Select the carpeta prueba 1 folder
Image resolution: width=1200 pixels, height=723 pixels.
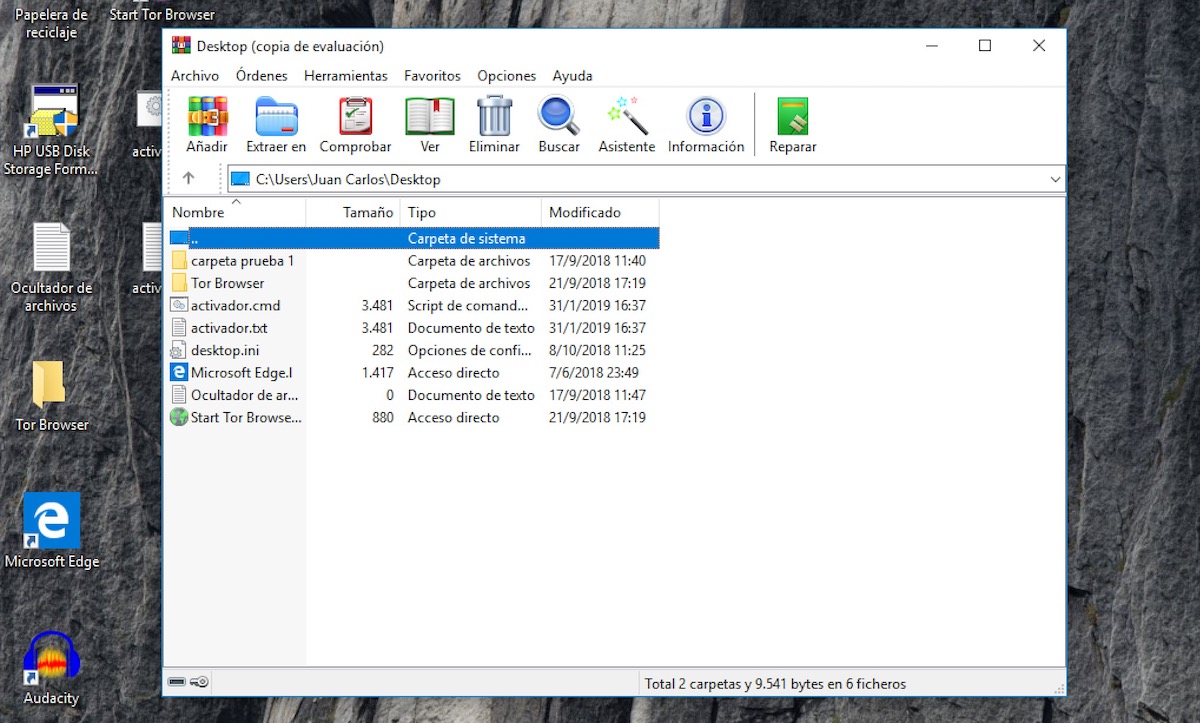tap(242, 261)
